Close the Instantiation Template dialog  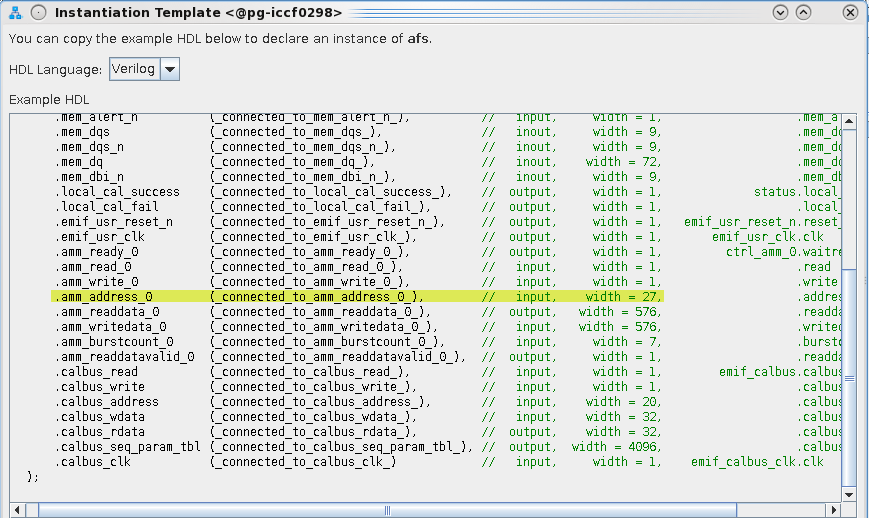pyautogui.click(x=850, y=12)
